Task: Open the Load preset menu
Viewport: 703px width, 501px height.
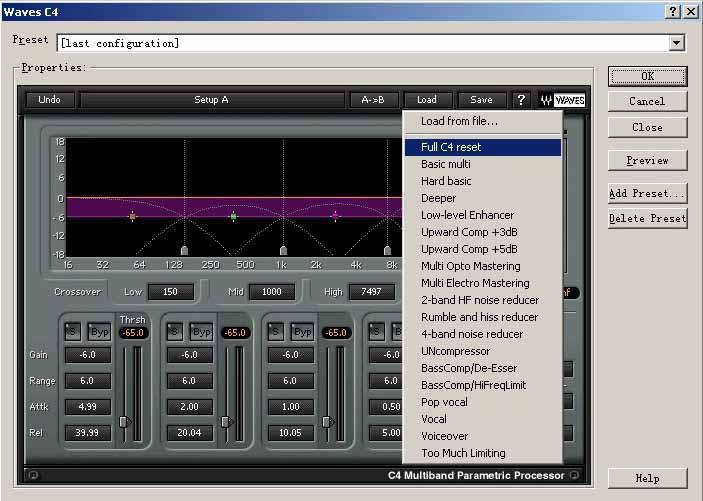Action: tap(427, 100)
